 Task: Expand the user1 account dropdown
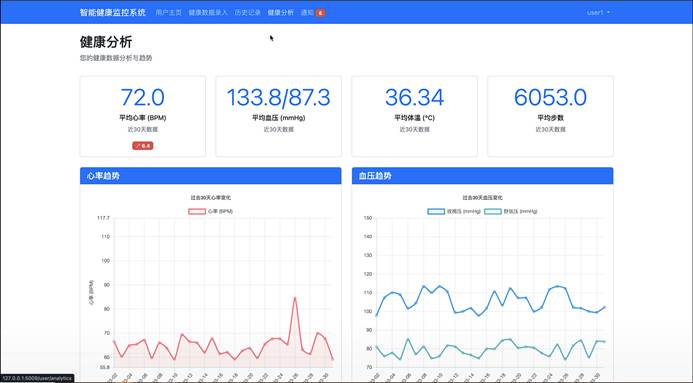pyautogui.click(x=598, y=12)
